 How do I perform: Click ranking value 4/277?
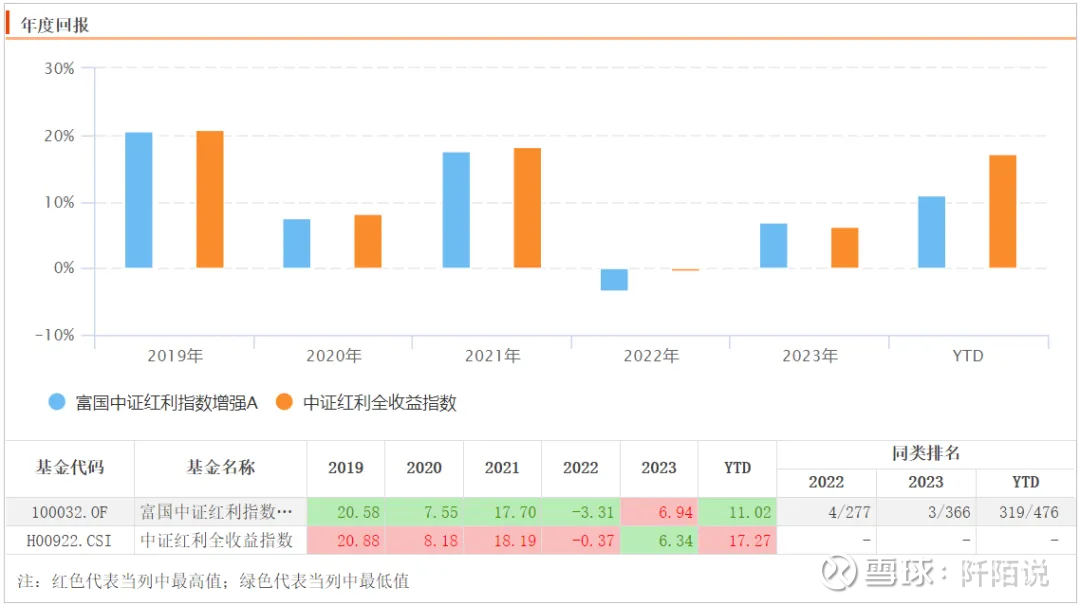click(849, 512)
